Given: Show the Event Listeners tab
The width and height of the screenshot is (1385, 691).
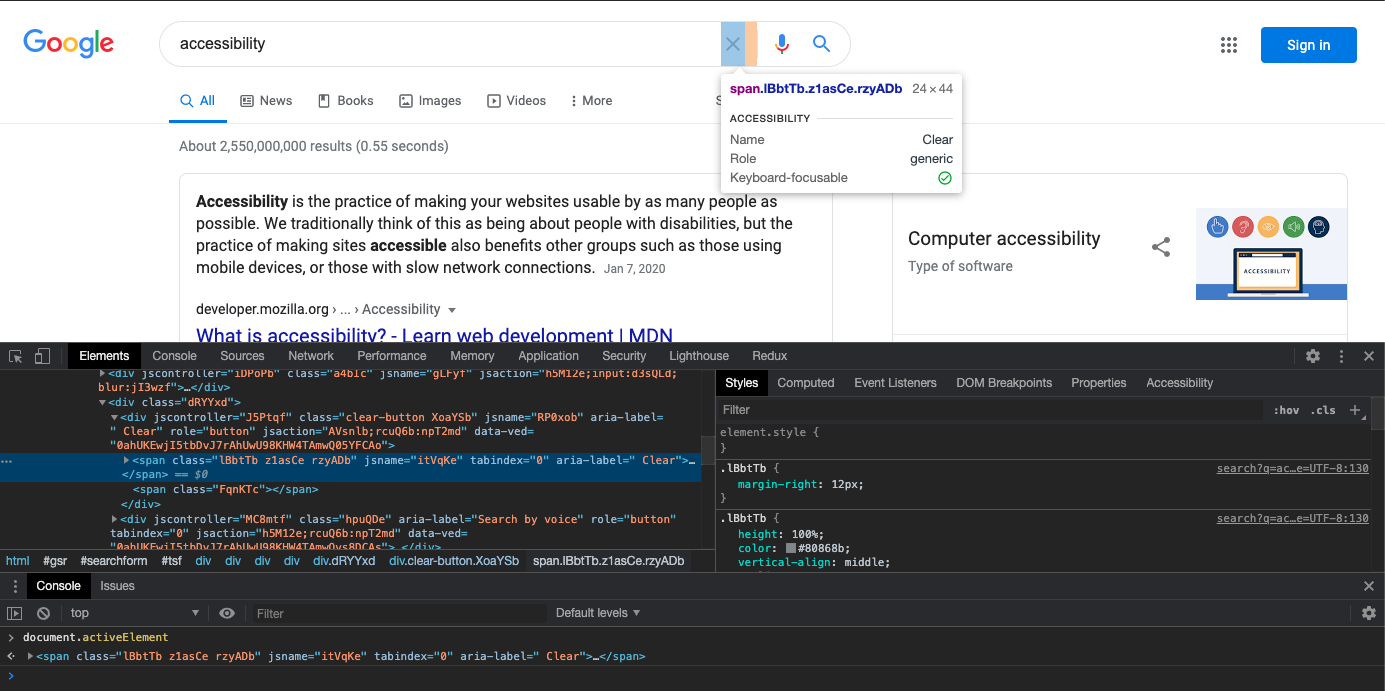Looking at the screenshot, I should click(x=895, y=383).
